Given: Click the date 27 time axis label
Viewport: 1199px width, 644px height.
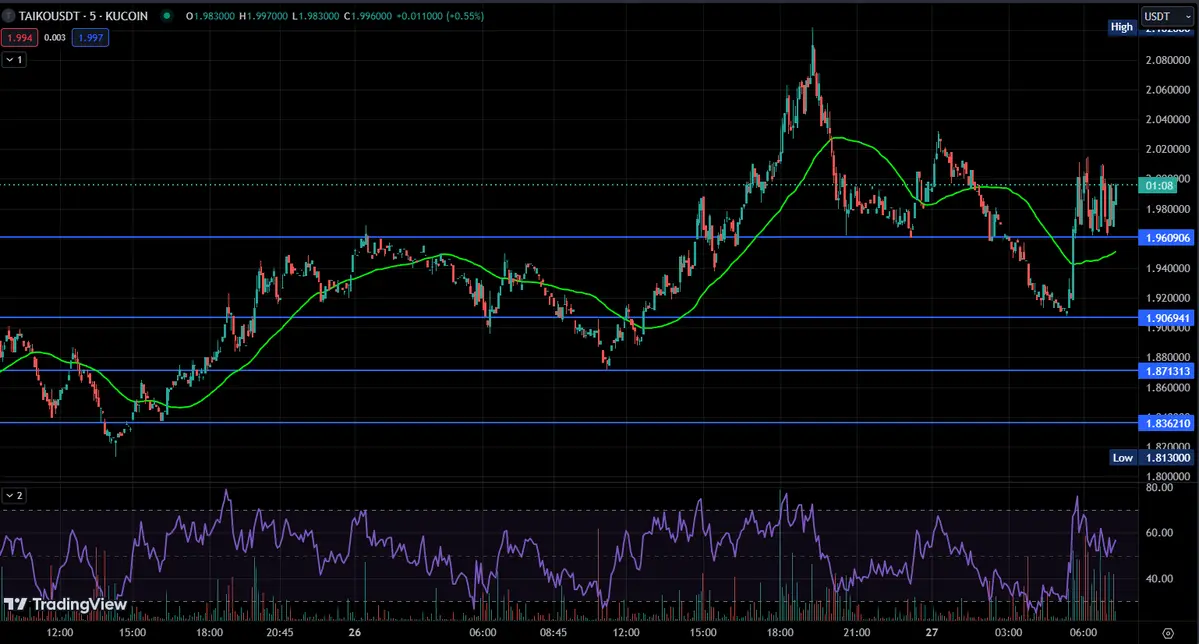Looking at the screenshot, I should [x=931, y=633].
